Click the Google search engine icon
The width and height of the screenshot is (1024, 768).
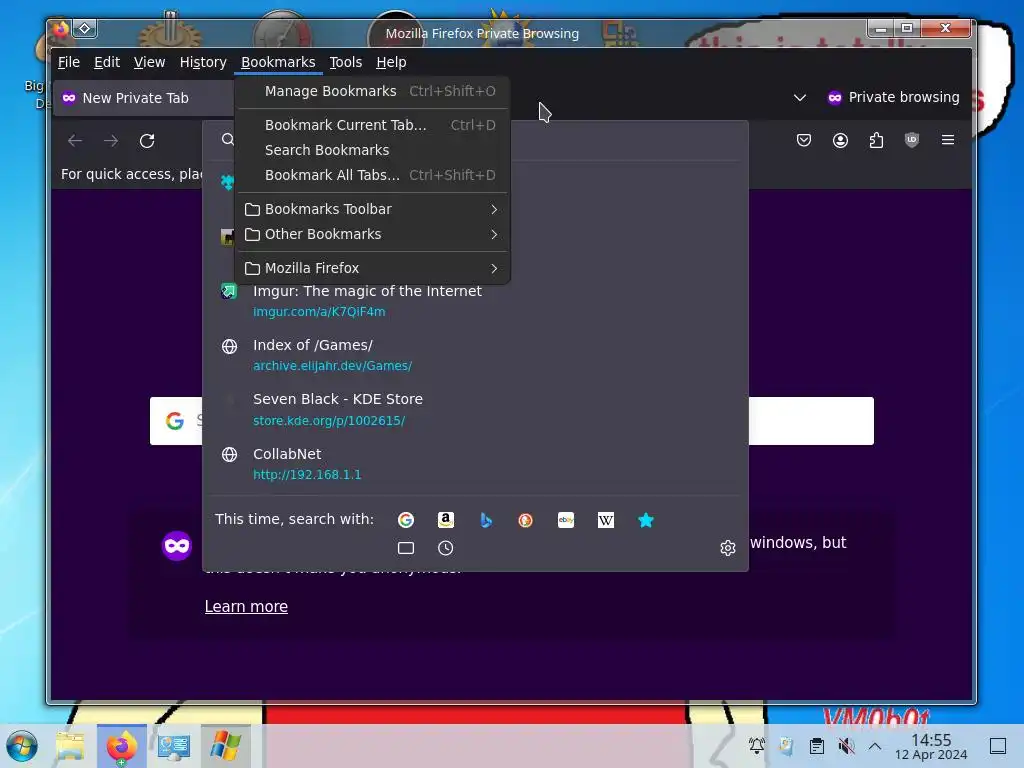click(406, 520)
